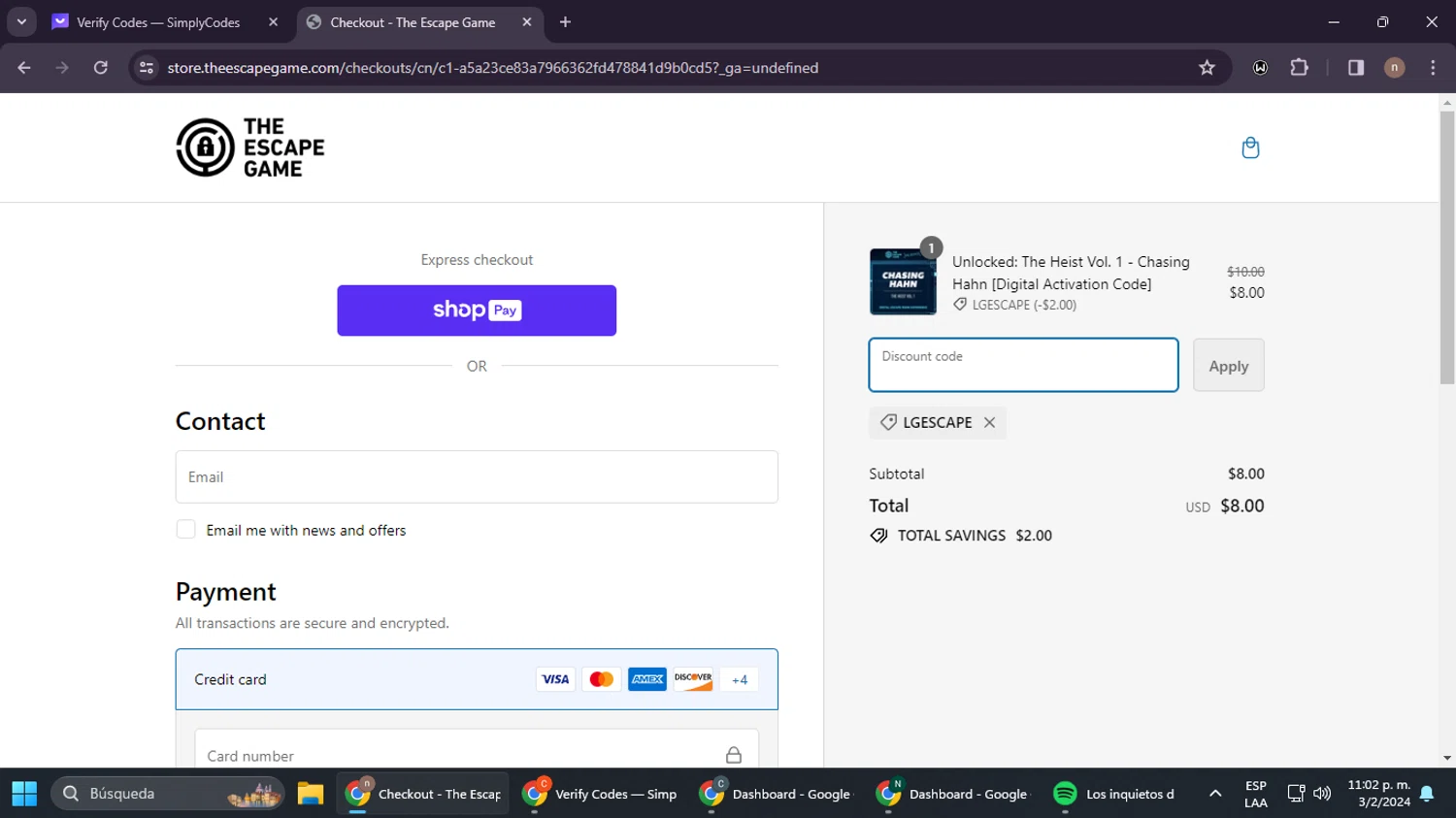The width and height of the screenshot is (1456, 818).
Task: Open Chrome's three-dot menu
Action: click(1433, 68)
